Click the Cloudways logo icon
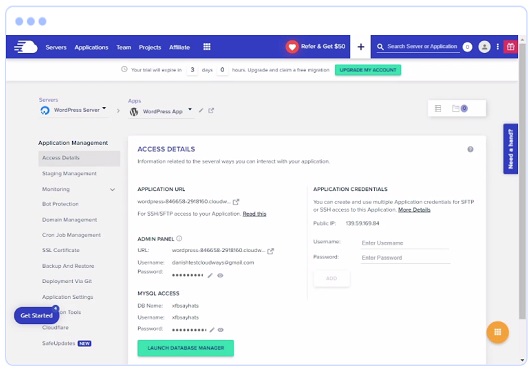 tap(25, 47)
